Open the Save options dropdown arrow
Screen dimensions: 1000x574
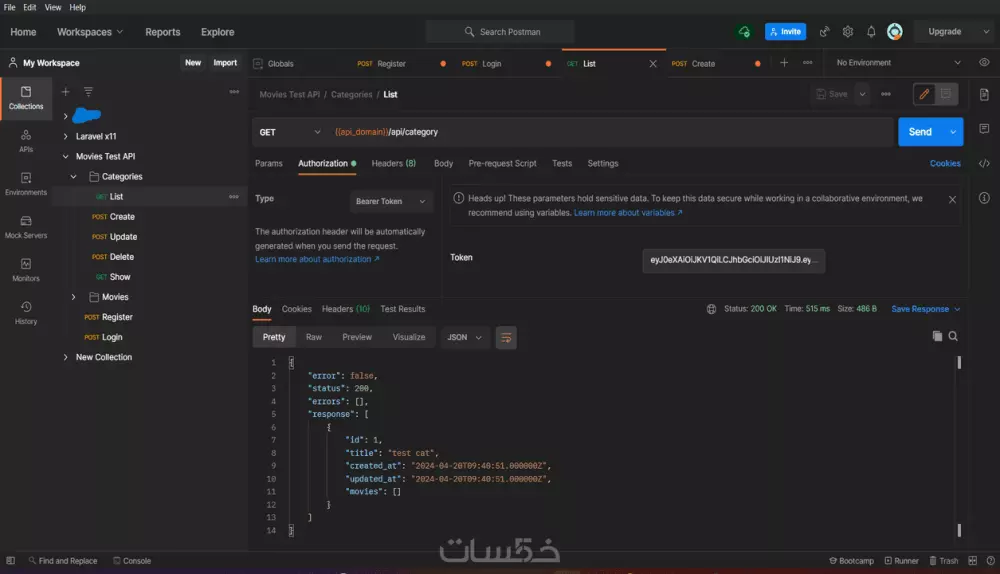click(862, 94)
